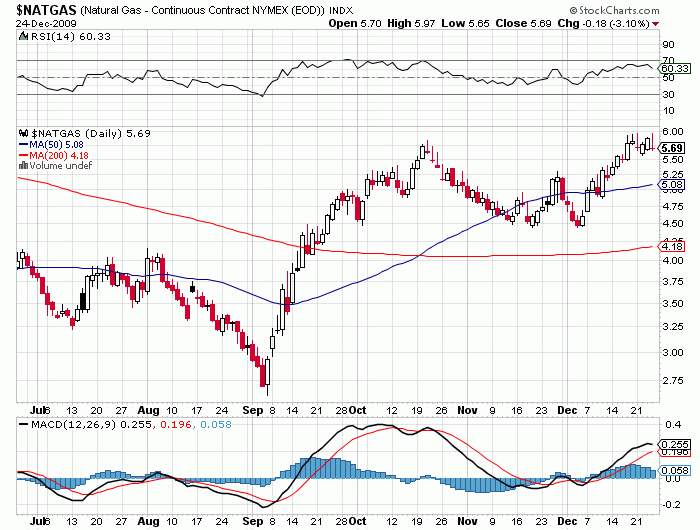Click the 0.196 MACD signal value tag
This screenshot has width=700, height=530.
(674, 453)
